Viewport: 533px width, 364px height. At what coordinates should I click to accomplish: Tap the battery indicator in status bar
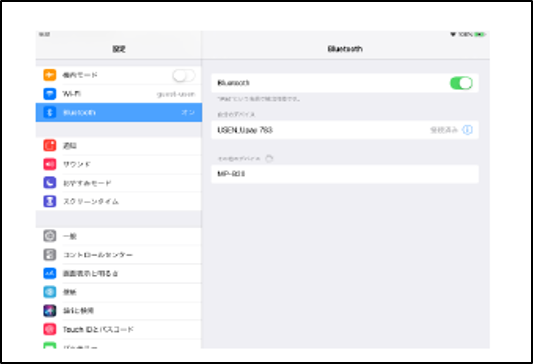tap(480, 34)
